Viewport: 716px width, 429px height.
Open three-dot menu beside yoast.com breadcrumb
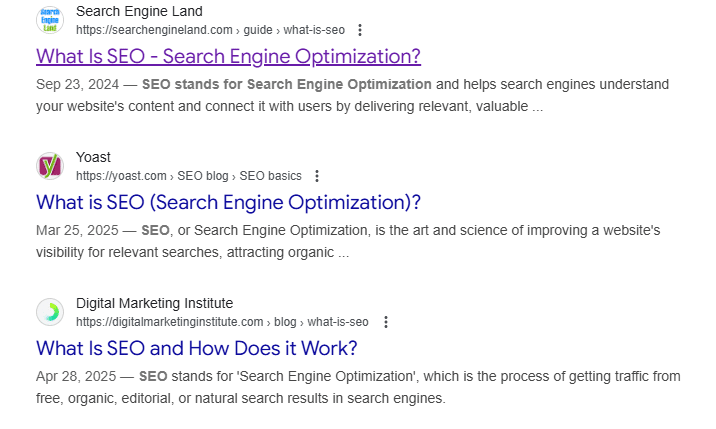317,176
